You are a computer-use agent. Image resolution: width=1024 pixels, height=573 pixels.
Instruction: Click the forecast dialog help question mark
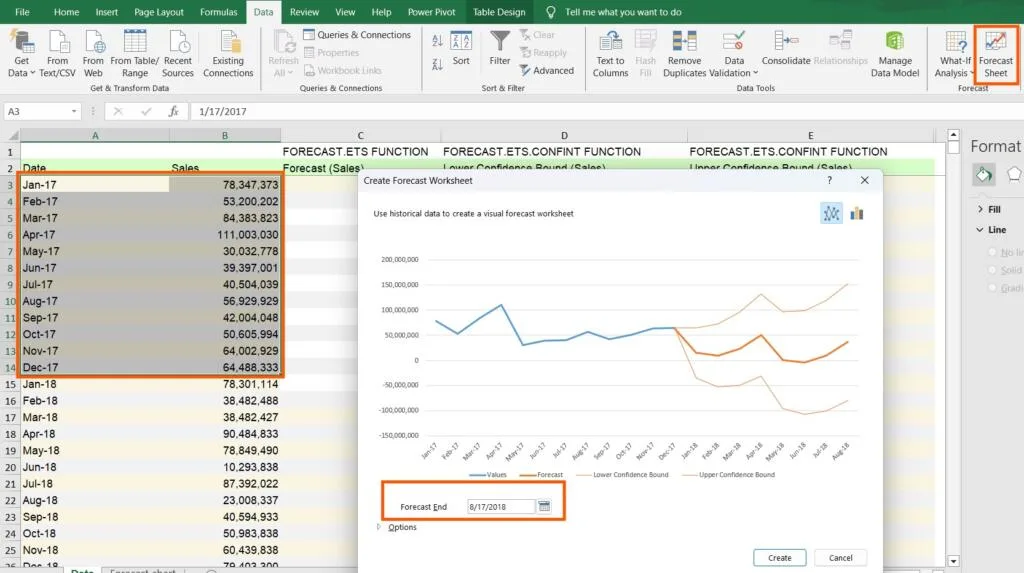pyautogui.click(x=829, y=181)
